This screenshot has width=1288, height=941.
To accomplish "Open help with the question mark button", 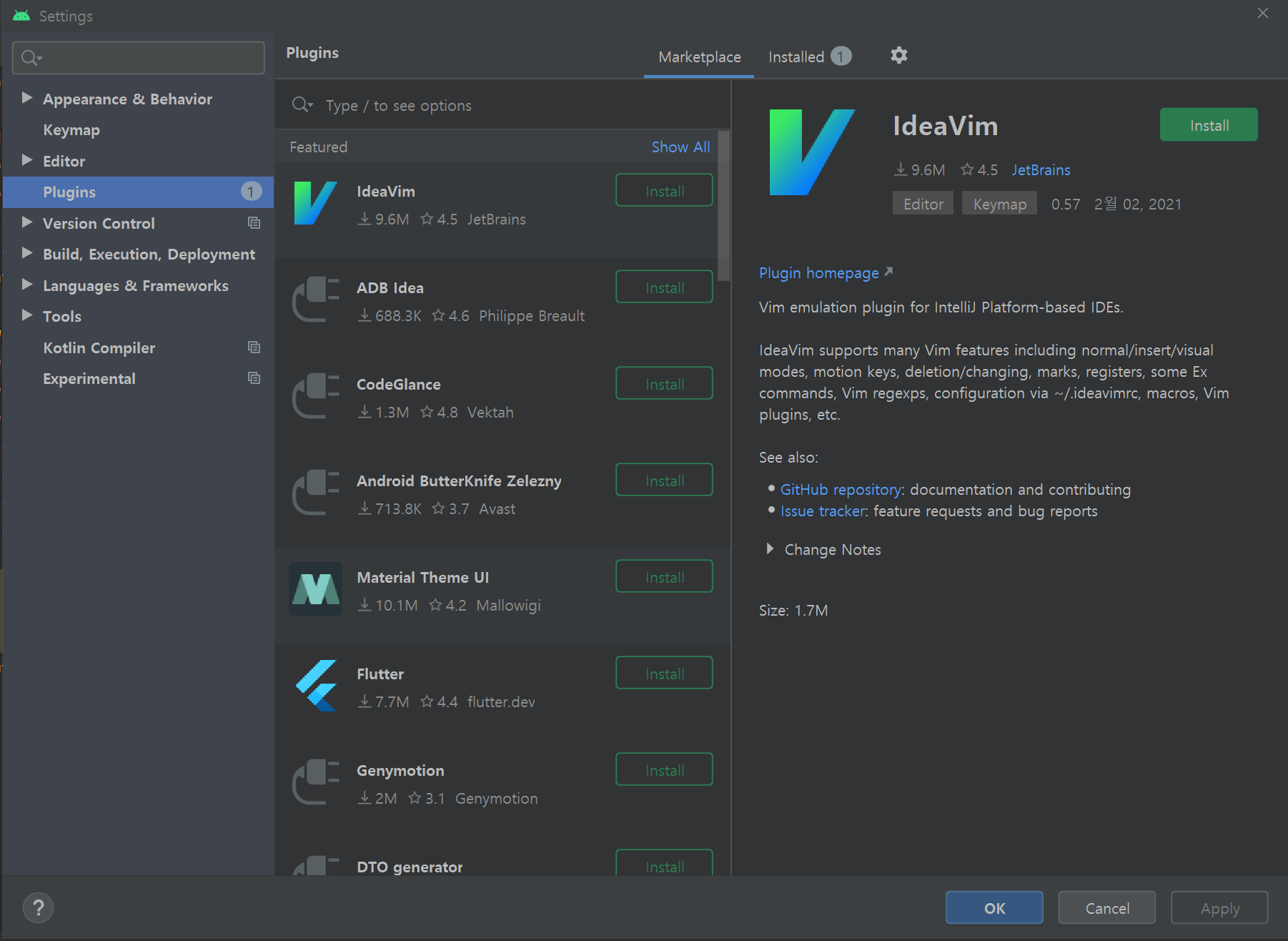I will coord(39,908).
